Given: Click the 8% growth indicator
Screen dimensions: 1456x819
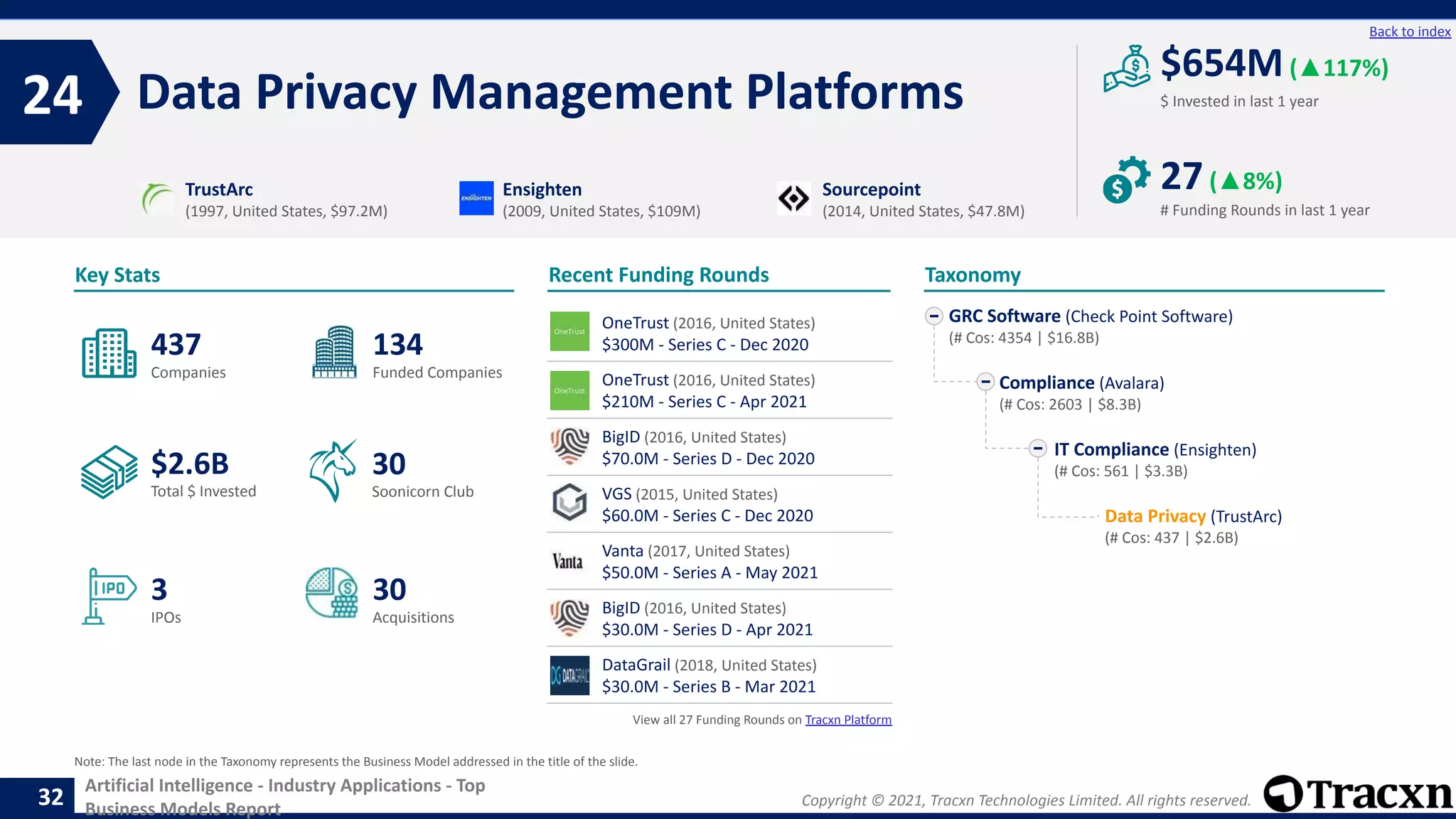Looking at the screenshot, I should pos(1246,181).
